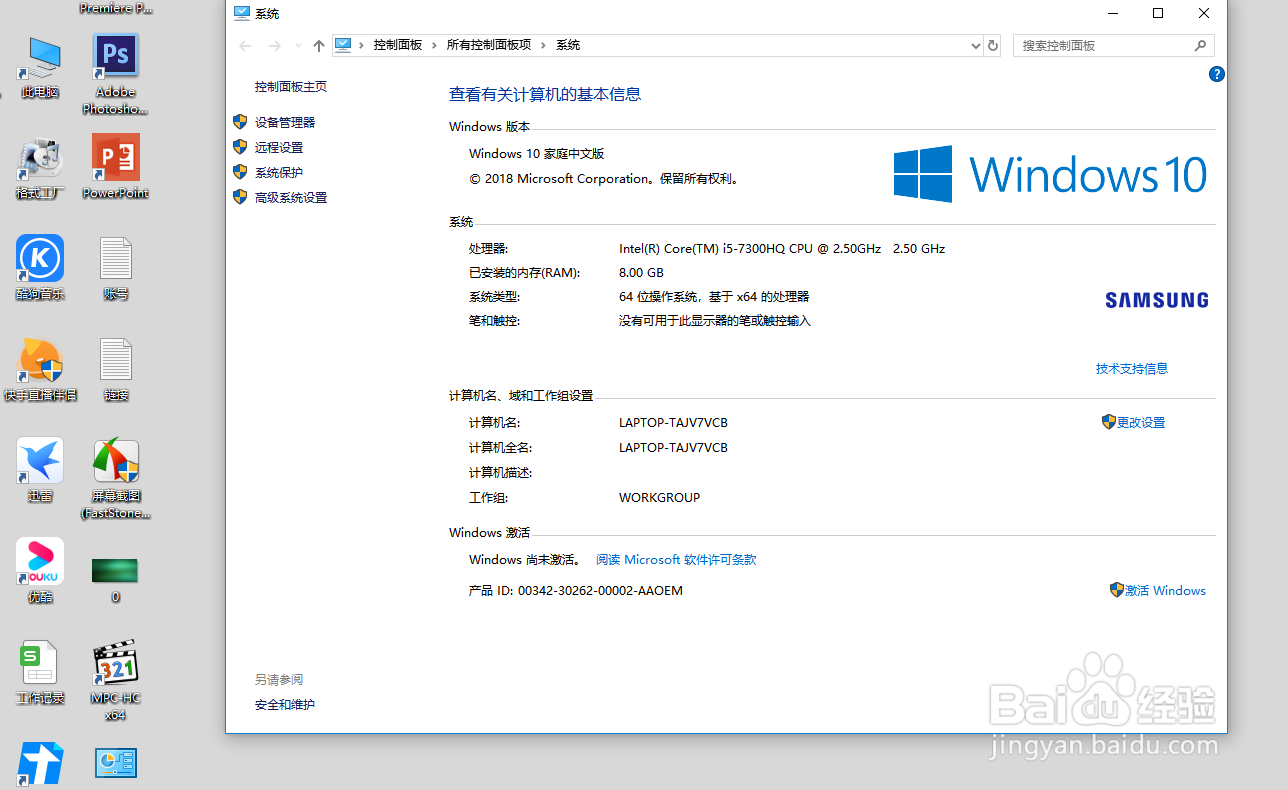
Task: Open 系统保护
Action: point(279,172)
